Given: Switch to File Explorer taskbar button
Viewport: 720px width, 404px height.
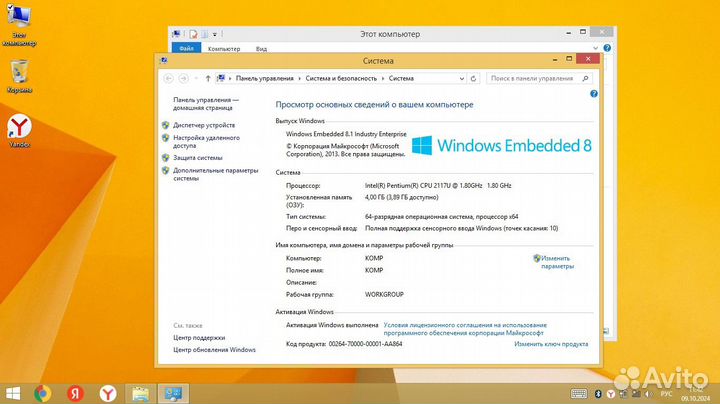Looking at the screenshot, I should point(141,393).
